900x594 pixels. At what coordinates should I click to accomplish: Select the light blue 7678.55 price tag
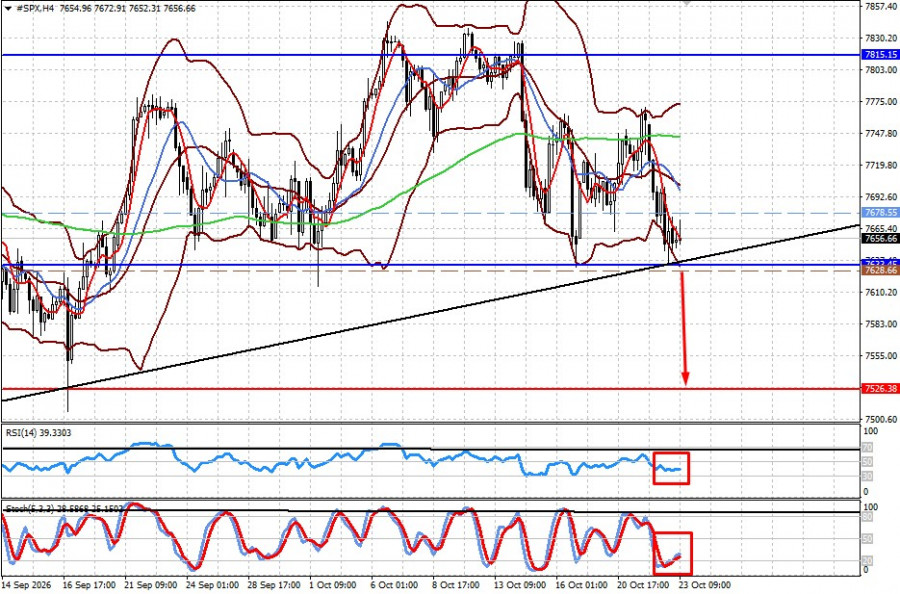[880, 212]
